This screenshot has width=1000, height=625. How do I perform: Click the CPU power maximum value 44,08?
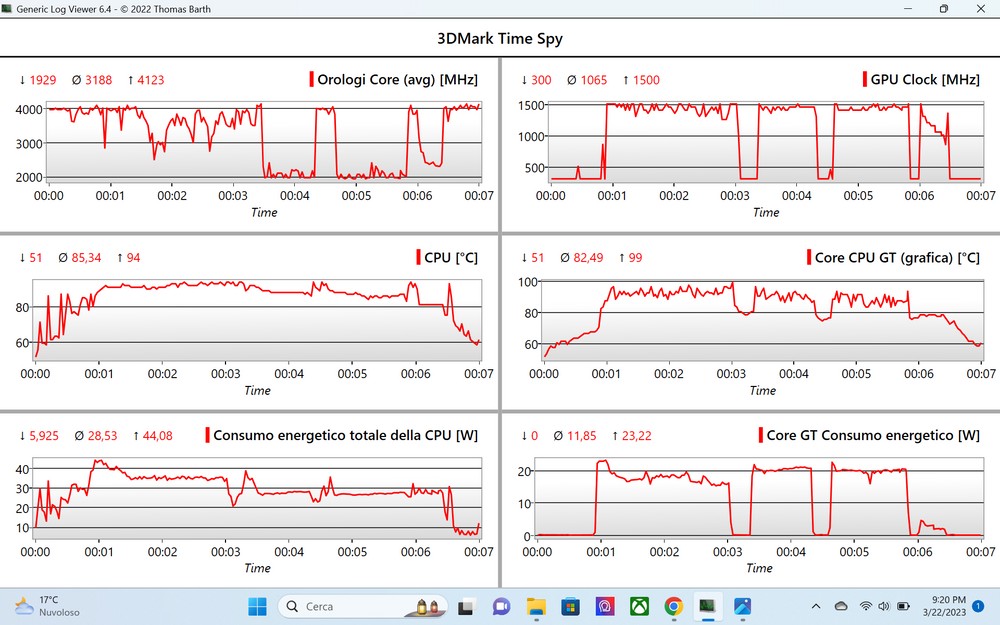tap(158, 436)
